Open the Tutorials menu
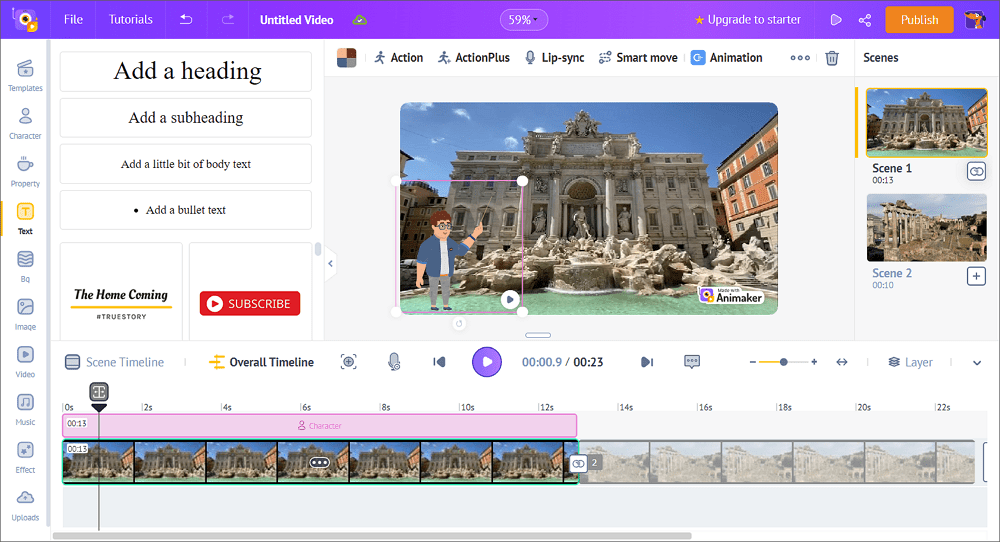Image resolution: width=1000 pixels, height=542 pixels. [x=131, y=20]
